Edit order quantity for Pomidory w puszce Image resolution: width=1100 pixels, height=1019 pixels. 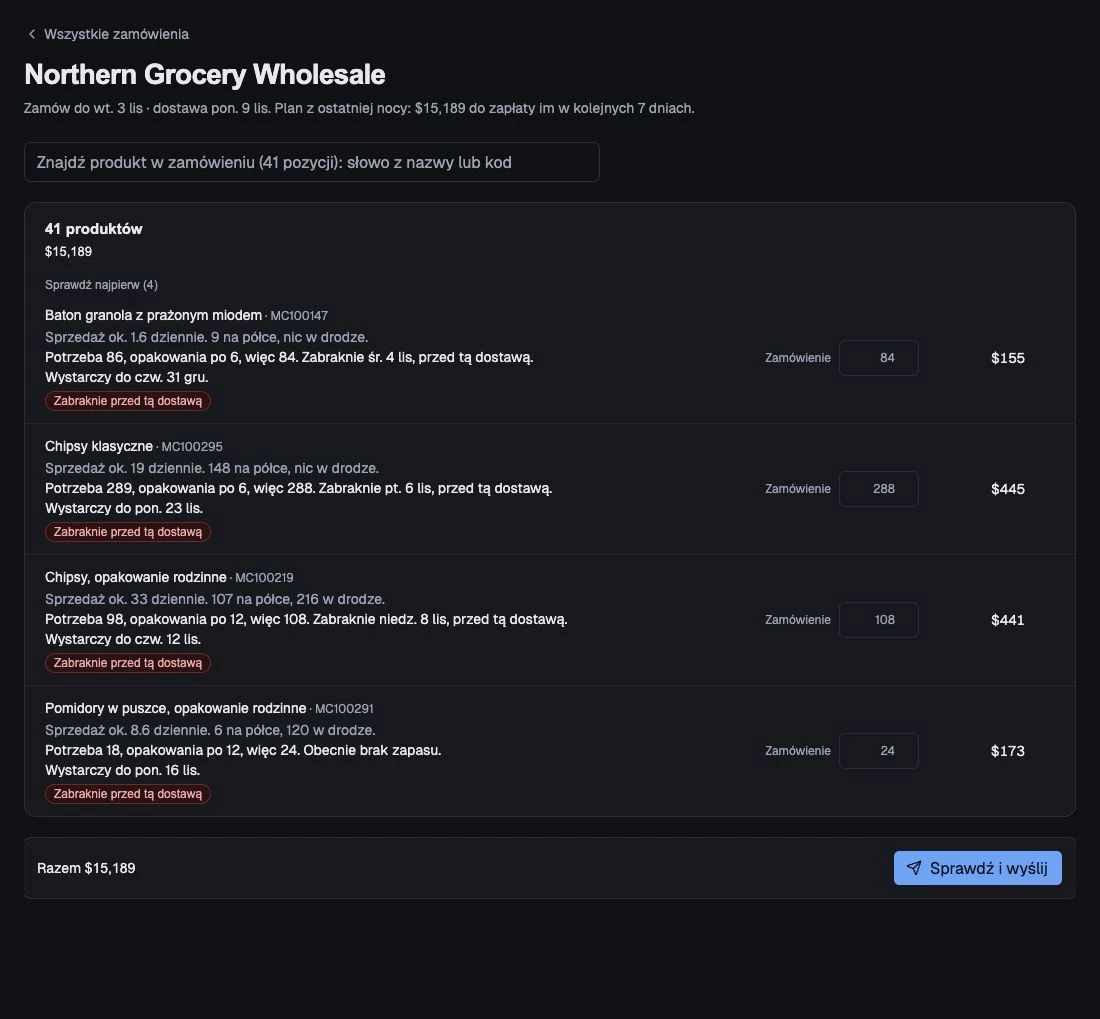coord(878,751)
